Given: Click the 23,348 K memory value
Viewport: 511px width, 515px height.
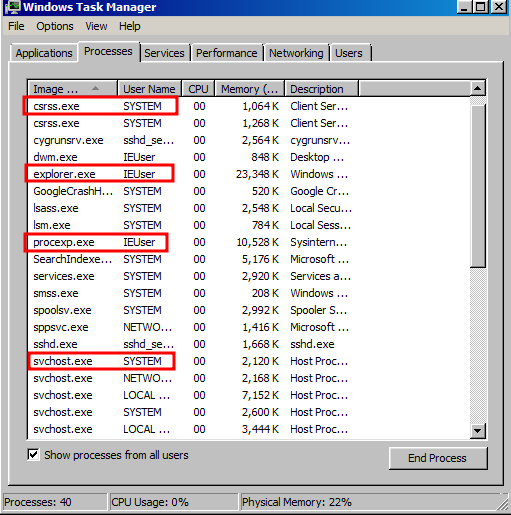Looking at the screenshot, I should click(257, 174).
